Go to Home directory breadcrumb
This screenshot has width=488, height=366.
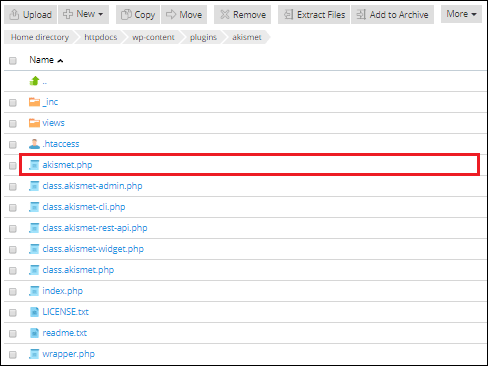coord(40,37)
